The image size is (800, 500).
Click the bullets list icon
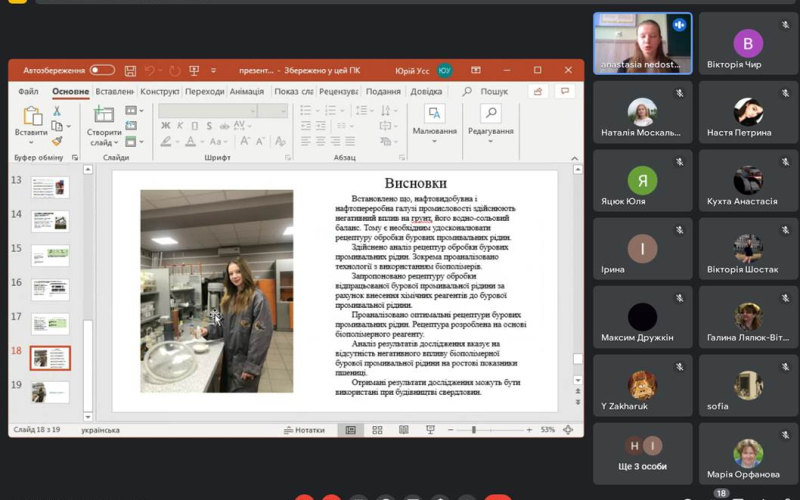coord(306,110)
